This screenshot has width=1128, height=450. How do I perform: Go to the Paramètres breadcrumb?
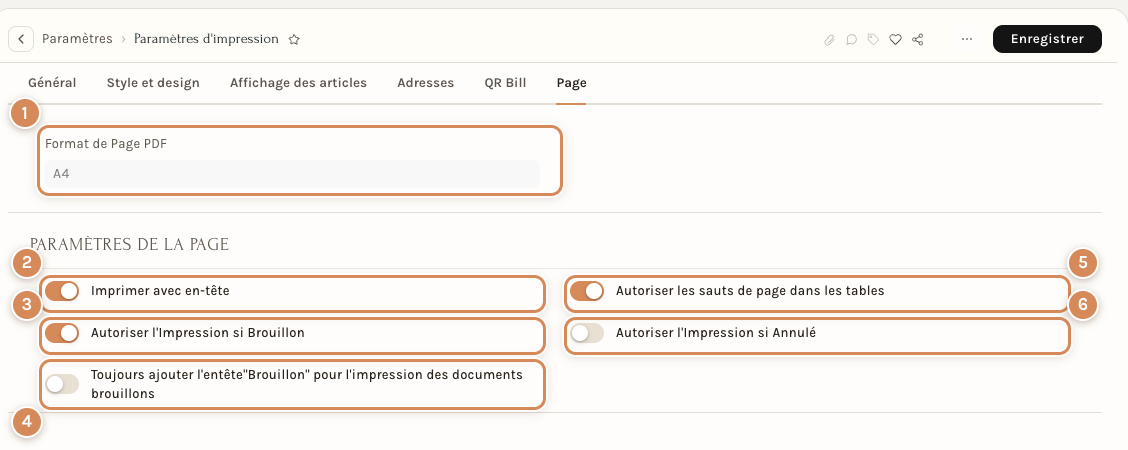[77, 39]
